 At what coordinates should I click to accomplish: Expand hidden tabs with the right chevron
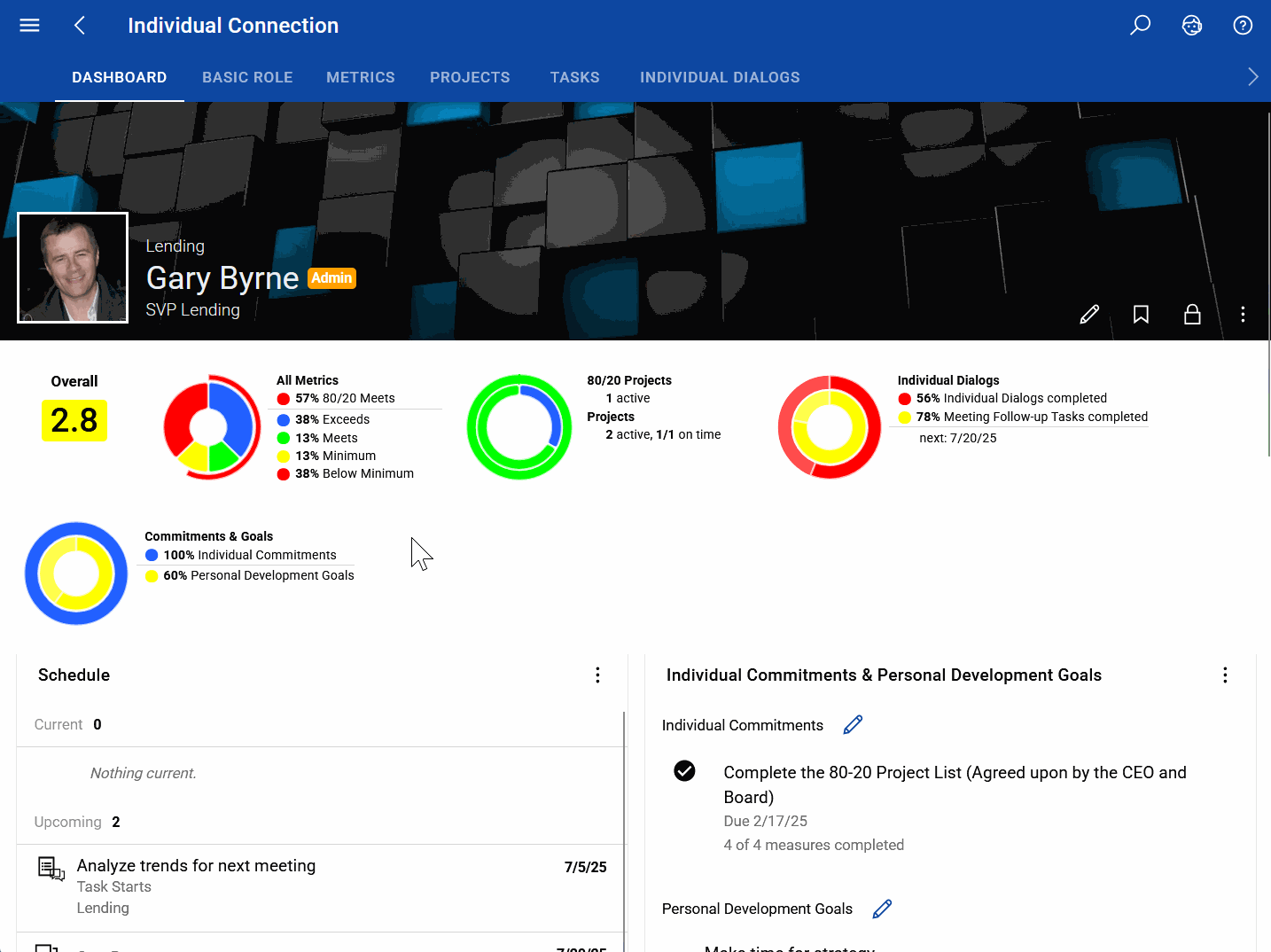1253,77
